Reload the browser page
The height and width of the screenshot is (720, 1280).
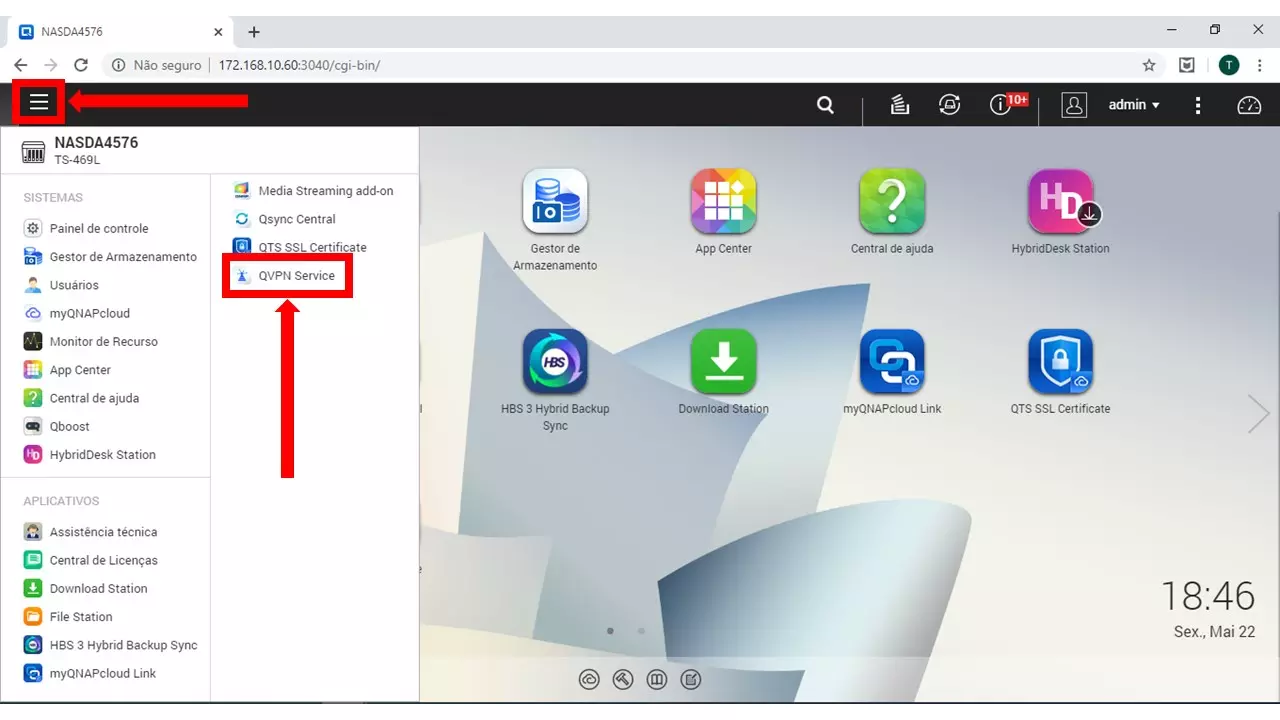(81, 65)
